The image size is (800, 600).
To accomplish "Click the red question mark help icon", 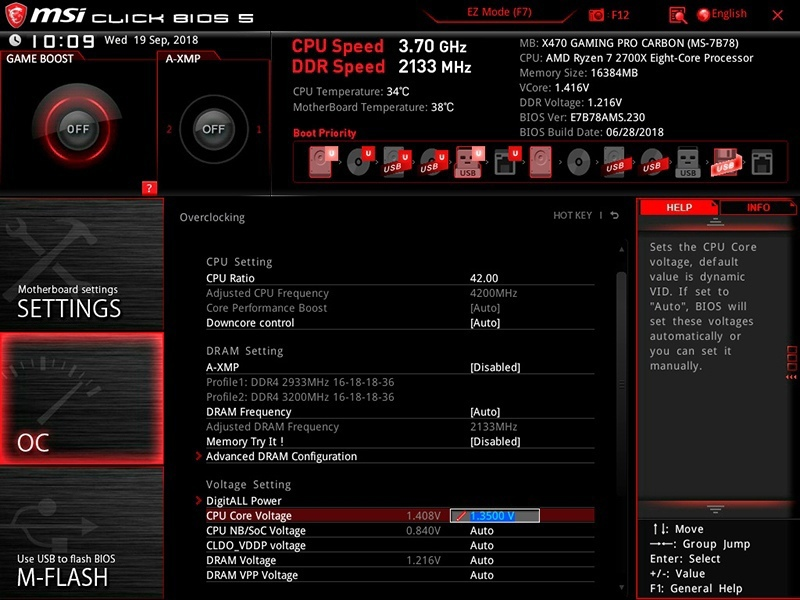I will (149, 188).
